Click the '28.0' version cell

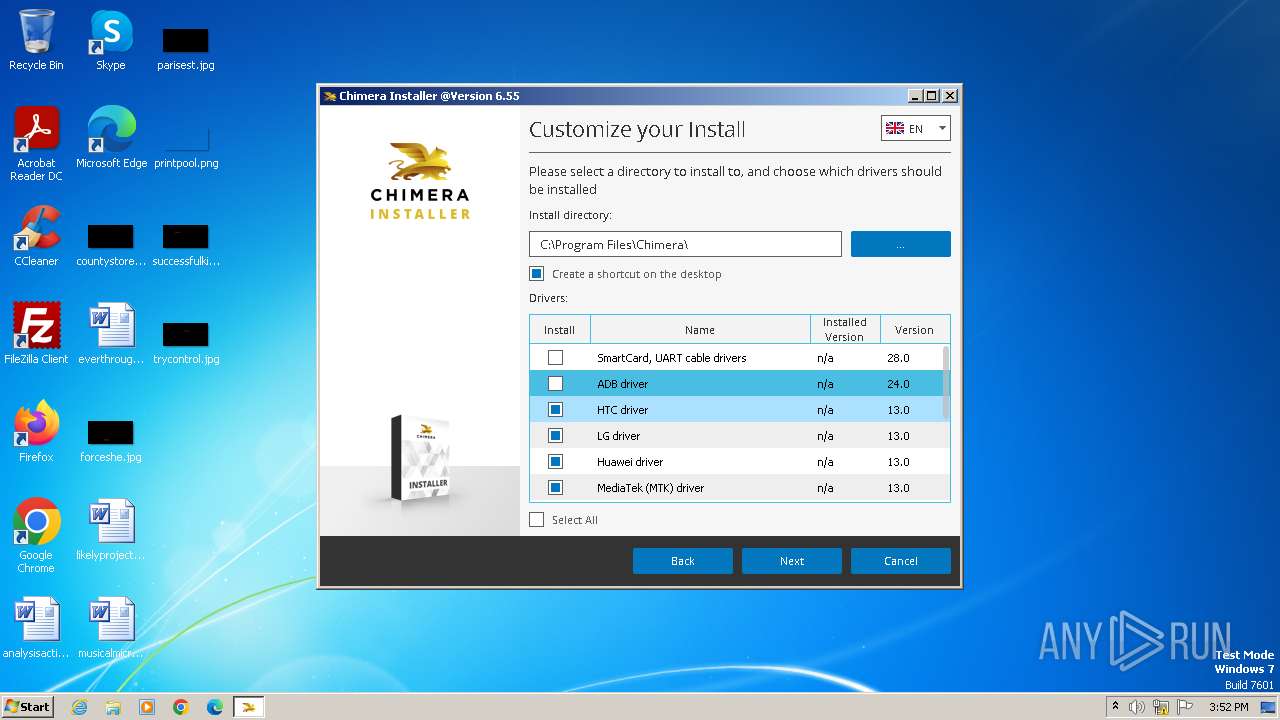(898, 358)
